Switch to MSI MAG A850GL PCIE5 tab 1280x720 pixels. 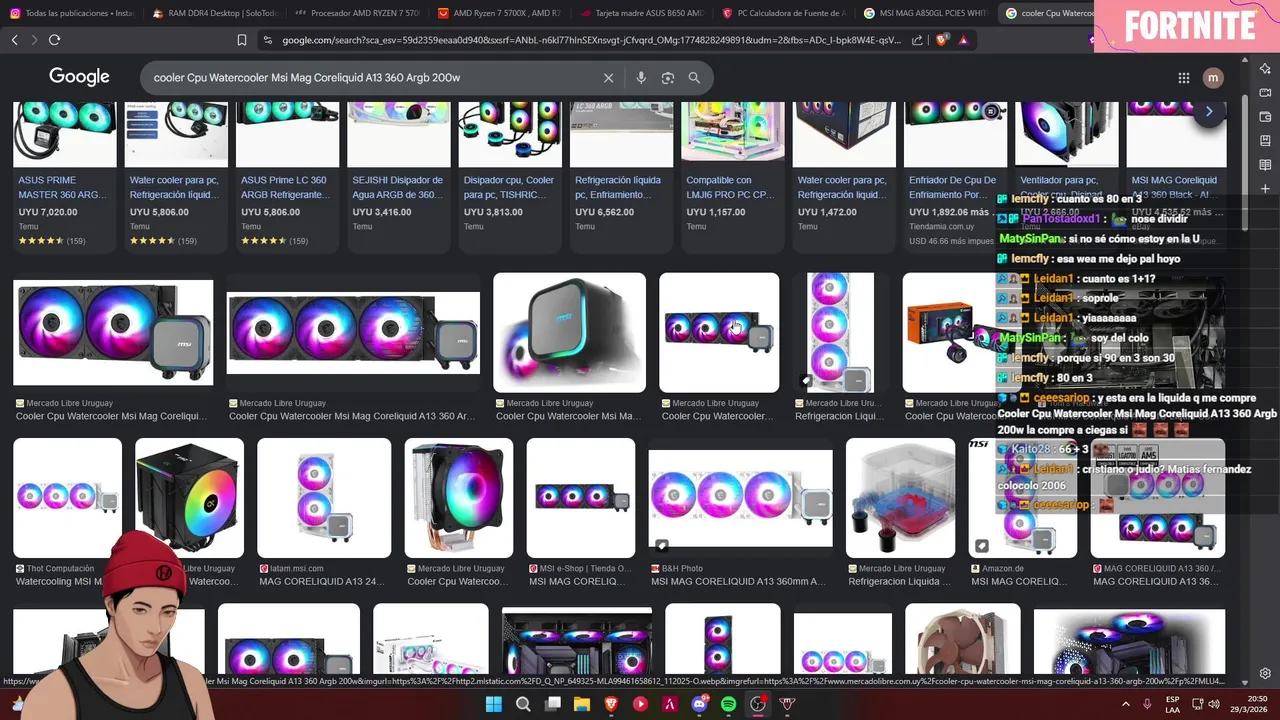(x=927, y=14)
